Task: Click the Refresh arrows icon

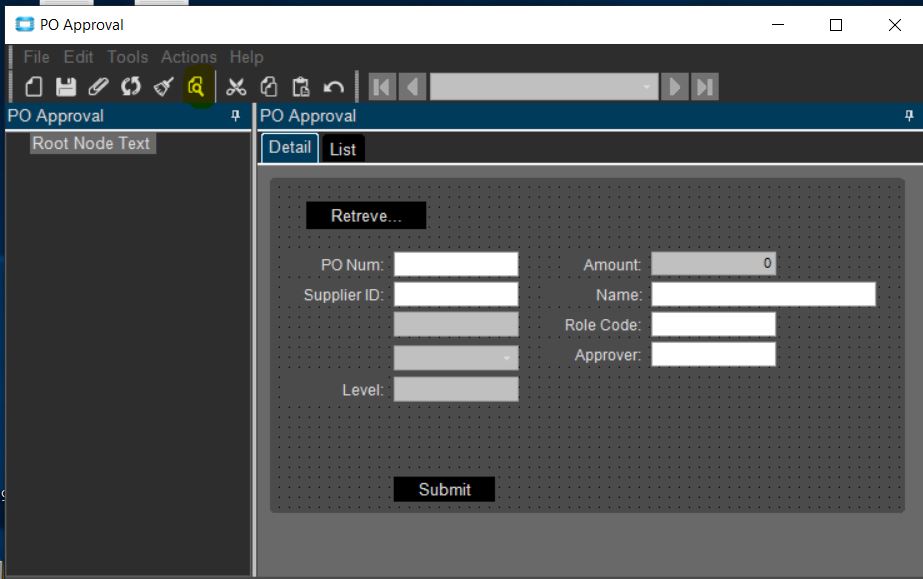Action: (131, 86)
